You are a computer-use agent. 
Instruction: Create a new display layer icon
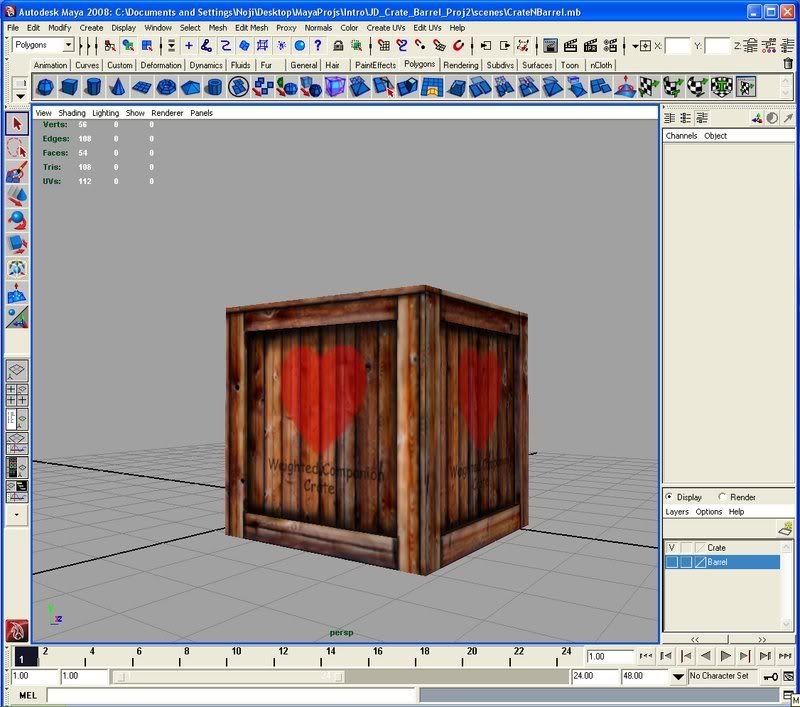(786, 528)
